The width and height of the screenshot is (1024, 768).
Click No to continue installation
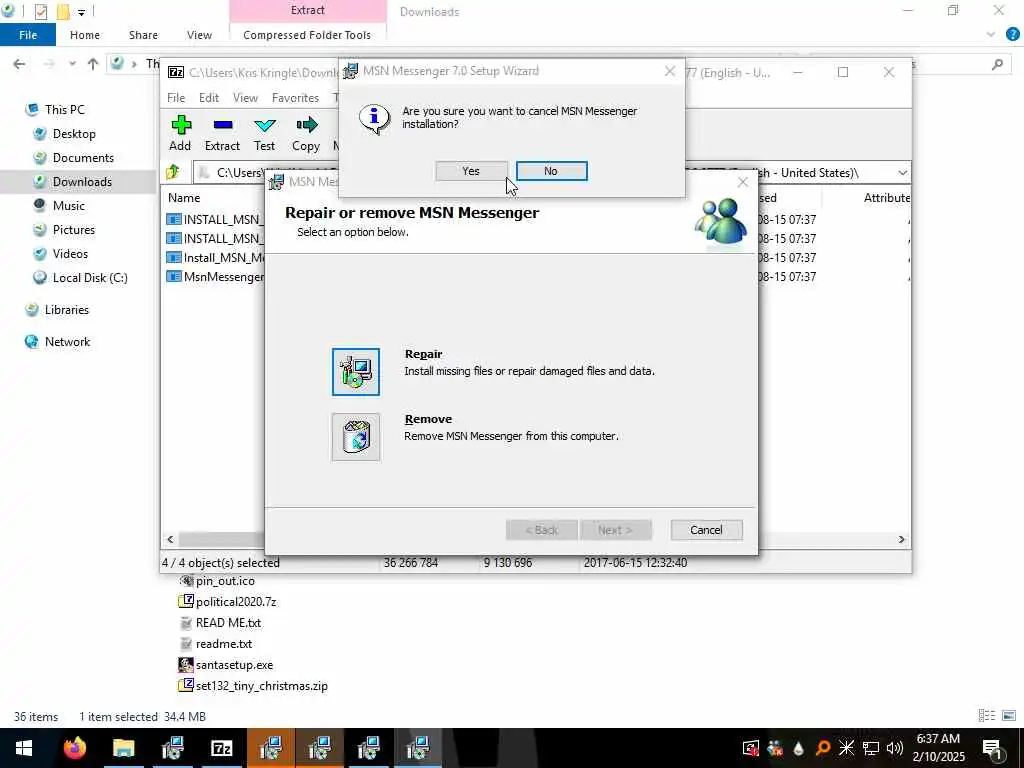[x=551, y=171]
